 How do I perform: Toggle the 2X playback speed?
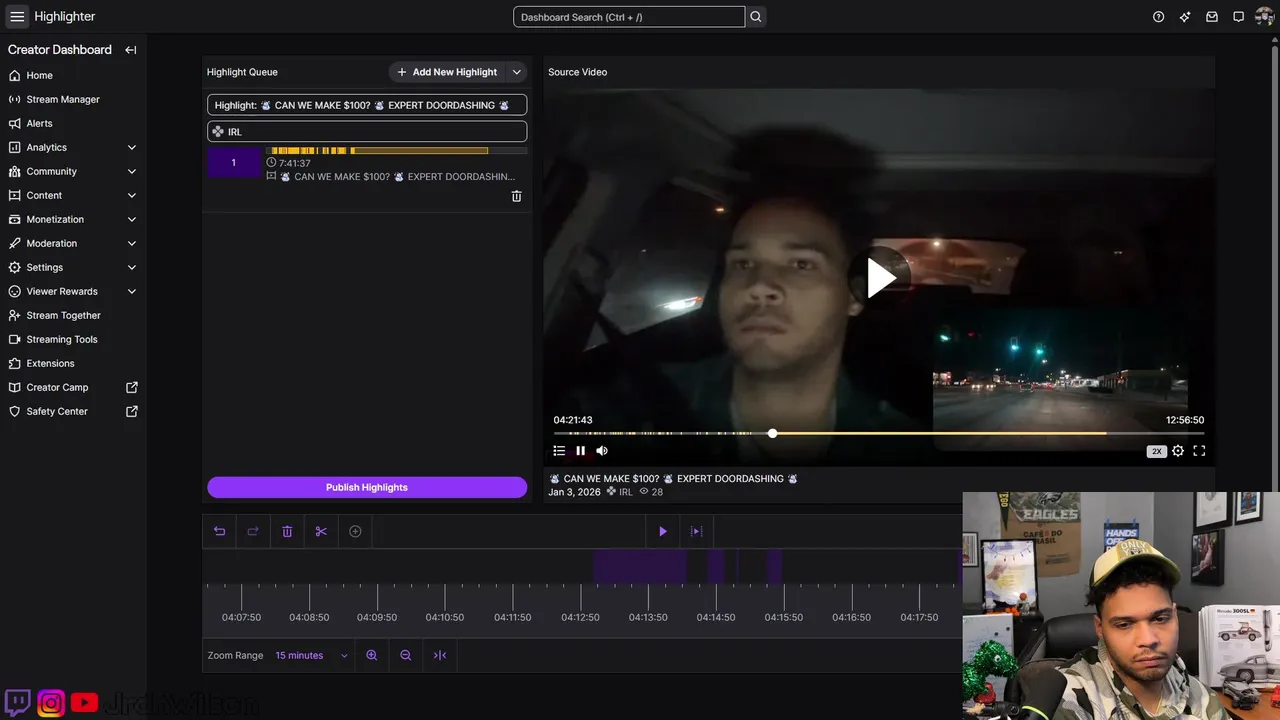coord(1157,451)
